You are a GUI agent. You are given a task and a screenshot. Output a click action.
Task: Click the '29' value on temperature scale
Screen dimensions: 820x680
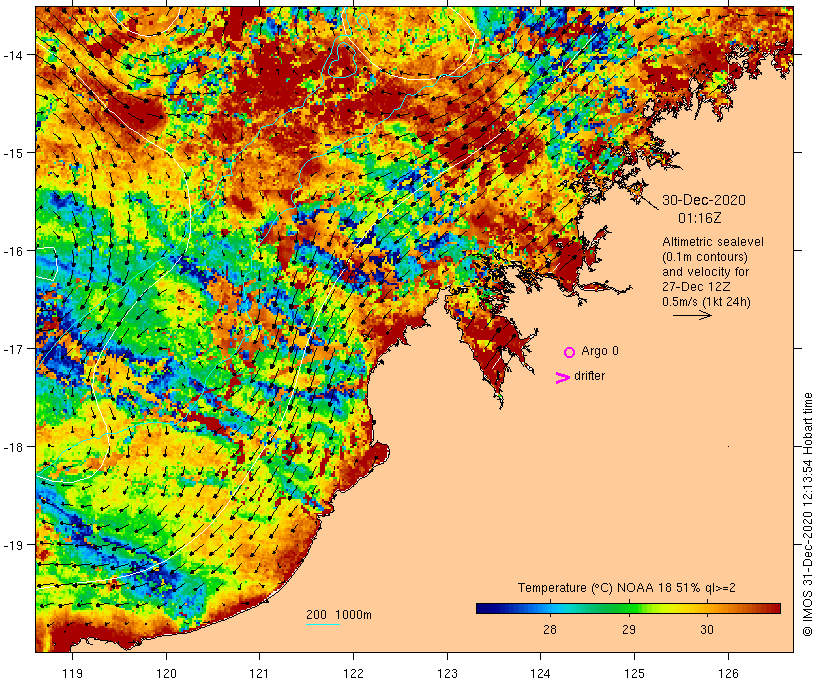(628, 629)
